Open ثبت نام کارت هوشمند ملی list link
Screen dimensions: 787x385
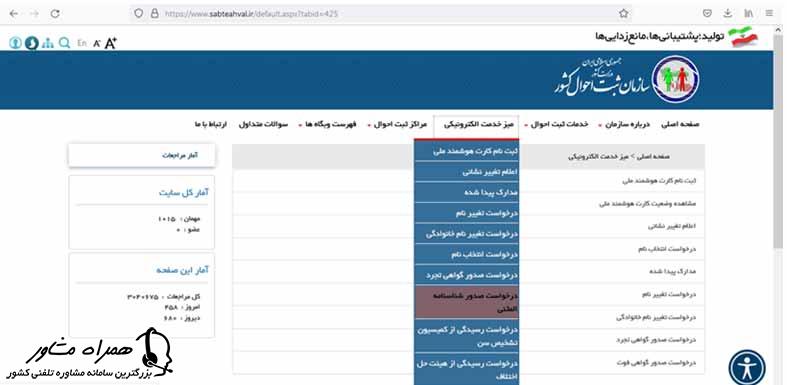(x=659, y=181)
